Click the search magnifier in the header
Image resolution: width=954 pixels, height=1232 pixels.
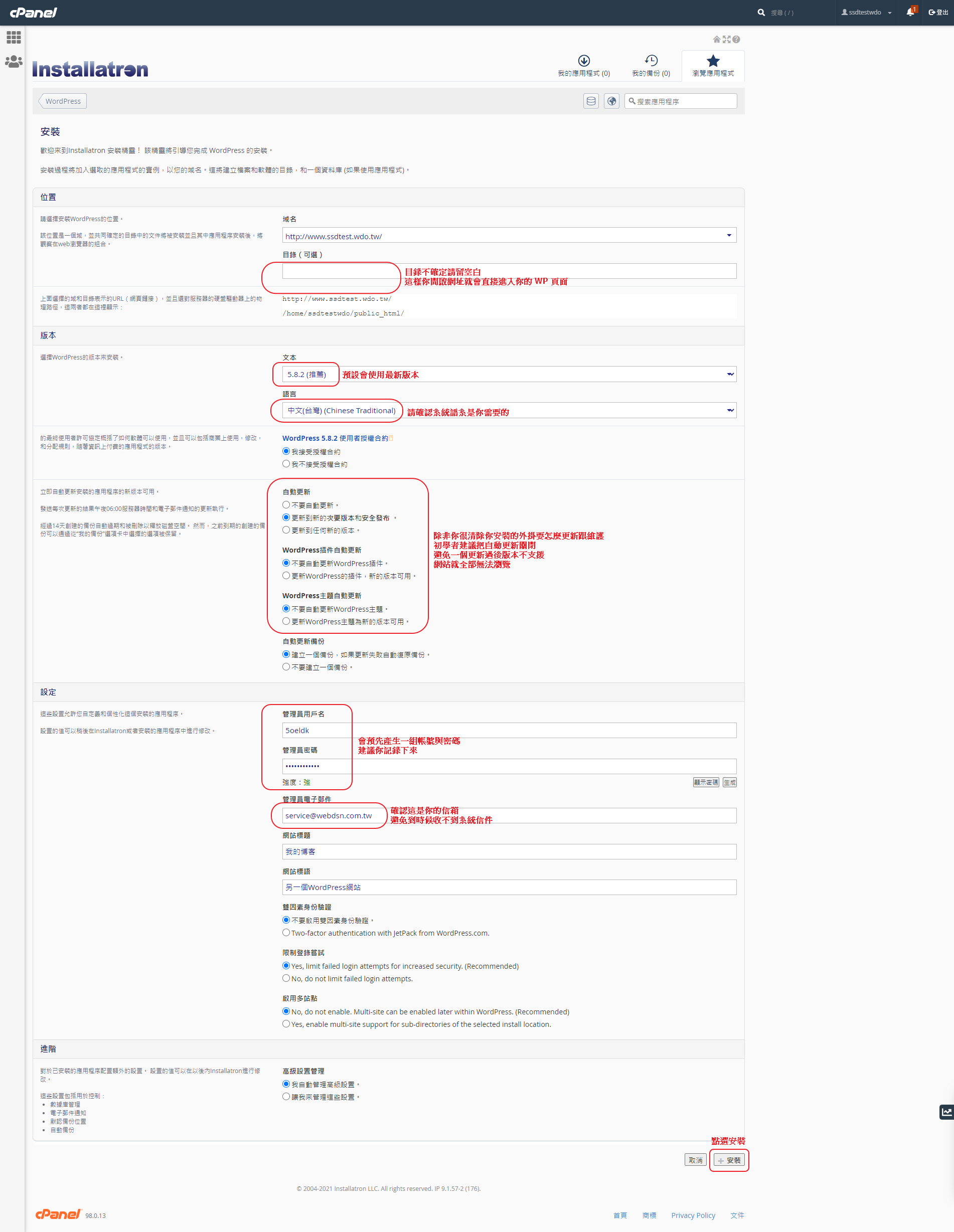(x=761, y=13)
